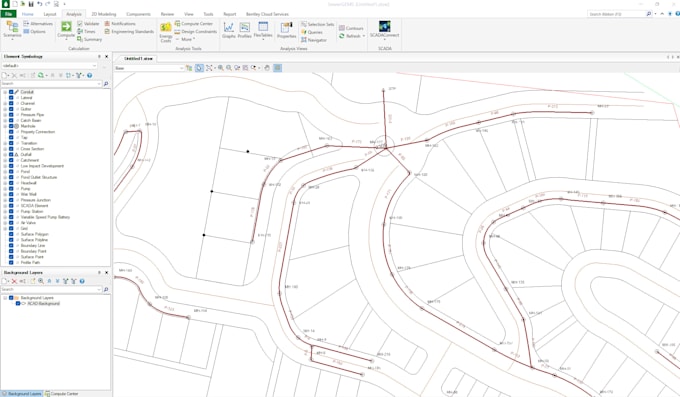Select the Untitled1 drawing document tab

tap(138, 58)
